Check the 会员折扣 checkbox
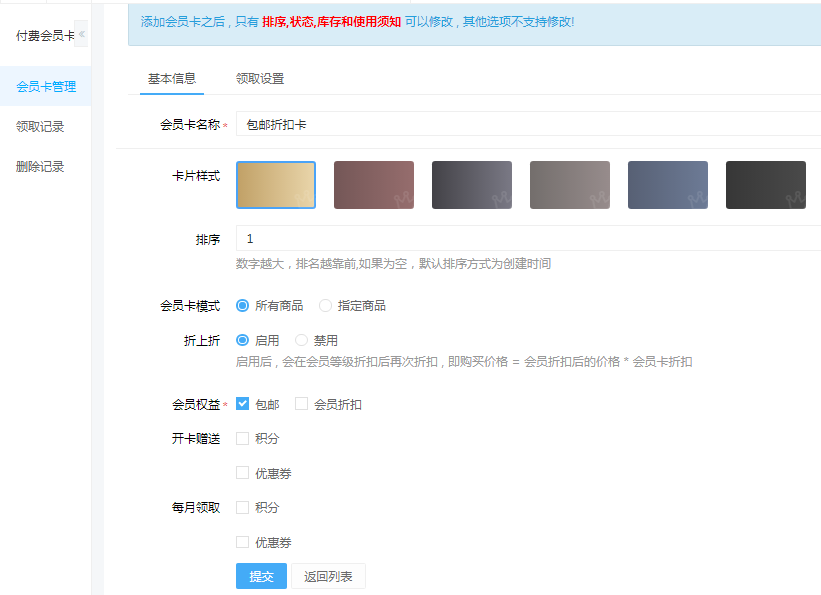This screenshot has height=595, width=821. click(301, 404)
